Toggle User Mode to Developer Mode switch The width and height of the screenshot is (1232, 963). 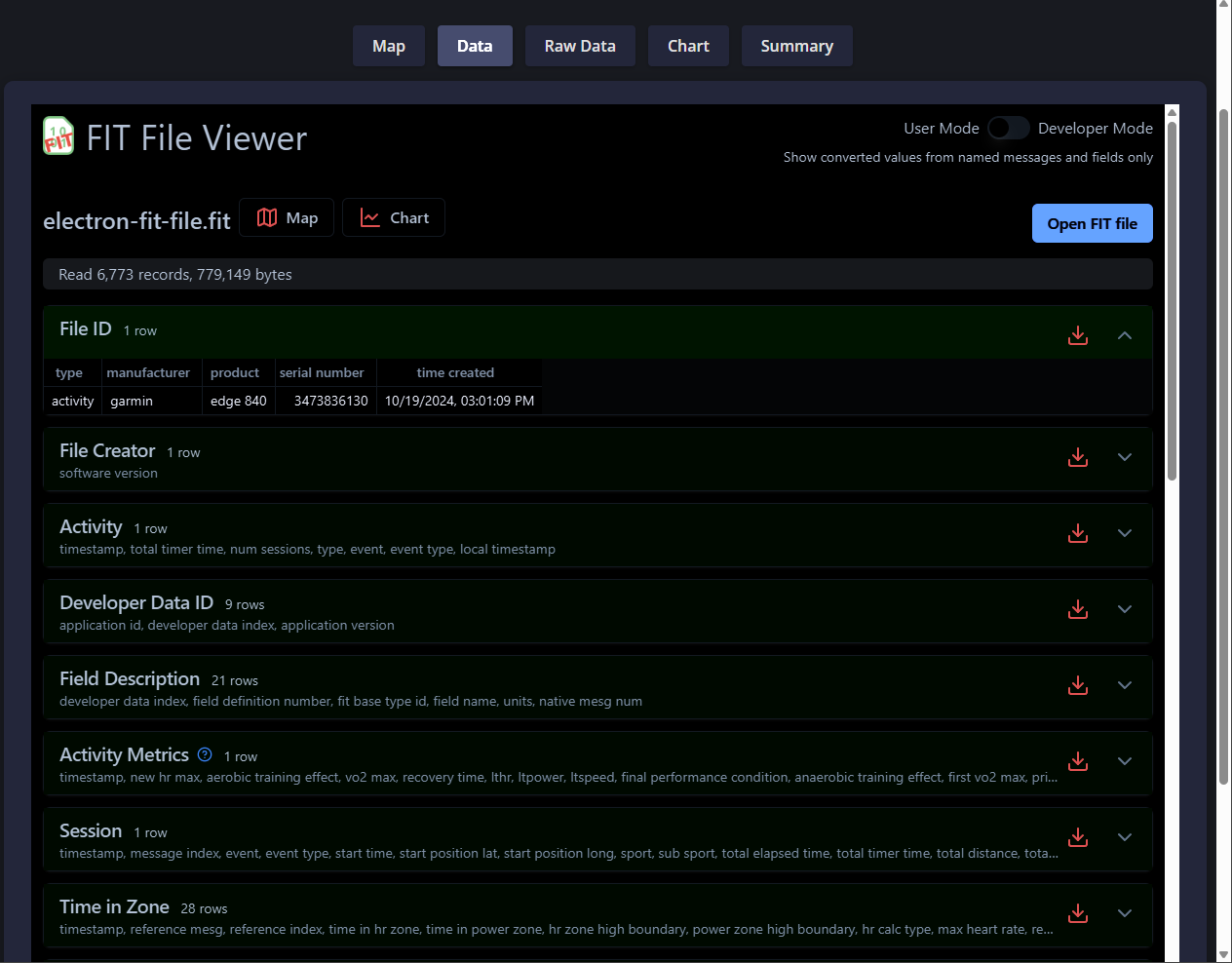coord(1008,128)
